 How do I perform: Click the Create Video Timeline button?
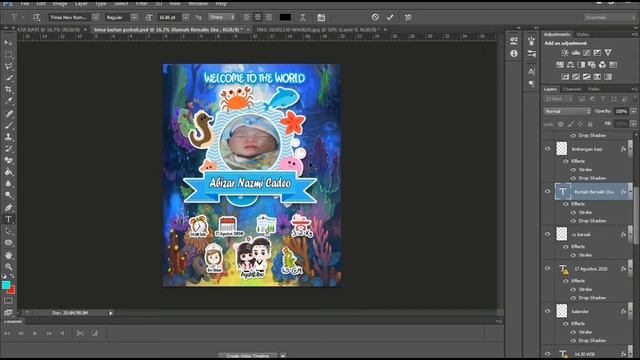248,356
